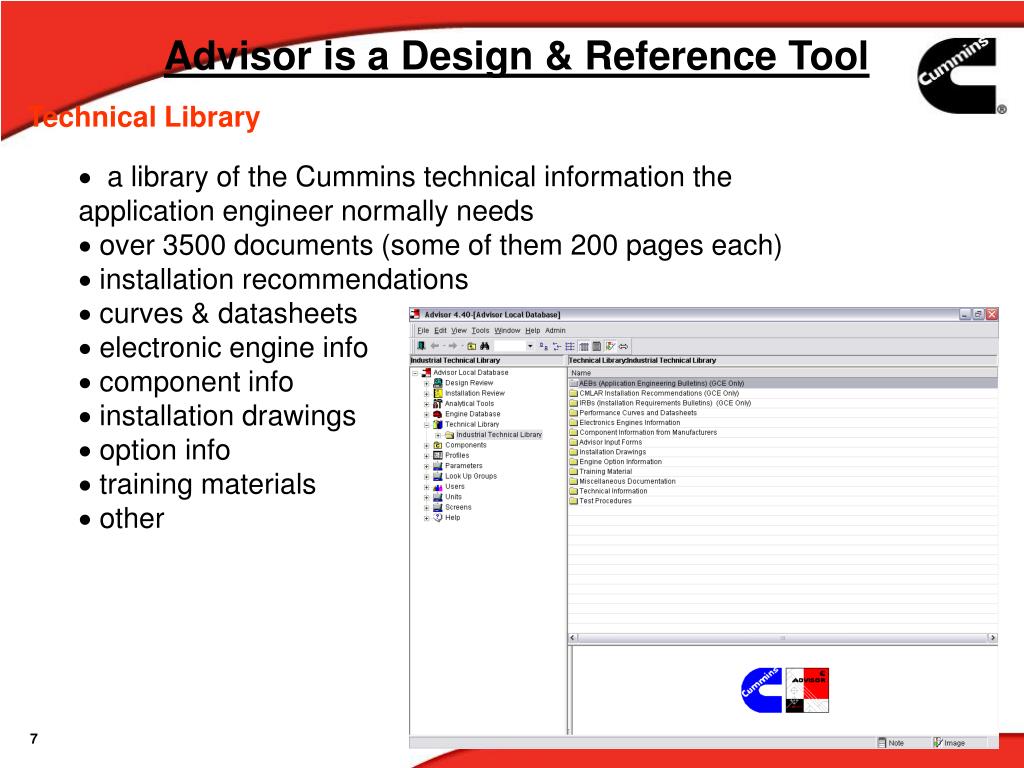This screenshot has height=768, width=1024.
Task: Expand the Components tree node
Action: pos(426,446)
